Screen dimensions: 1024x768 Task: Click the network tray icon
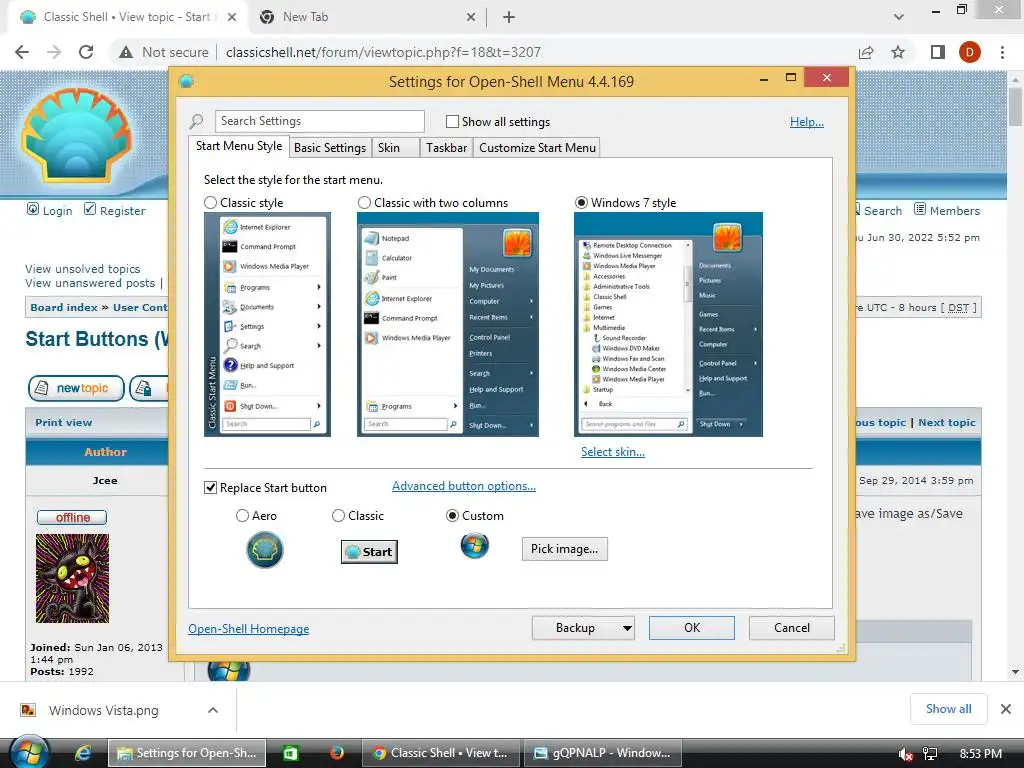tap(930, 754)
